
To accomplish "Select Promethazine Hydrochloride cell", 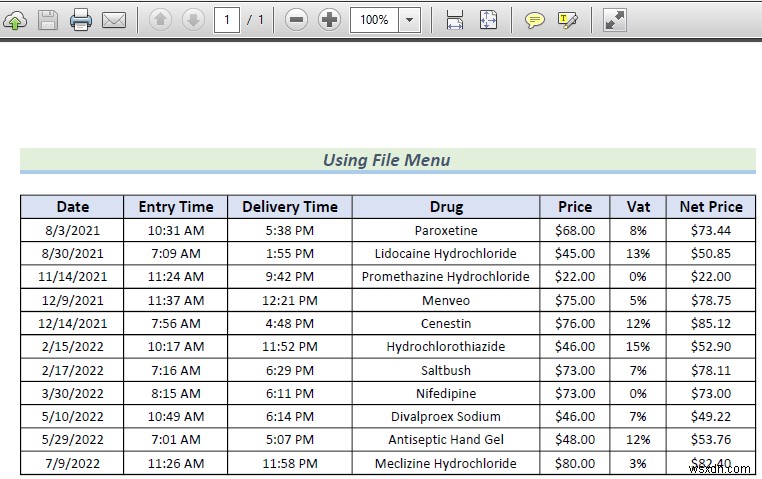I will click(446, 277).
